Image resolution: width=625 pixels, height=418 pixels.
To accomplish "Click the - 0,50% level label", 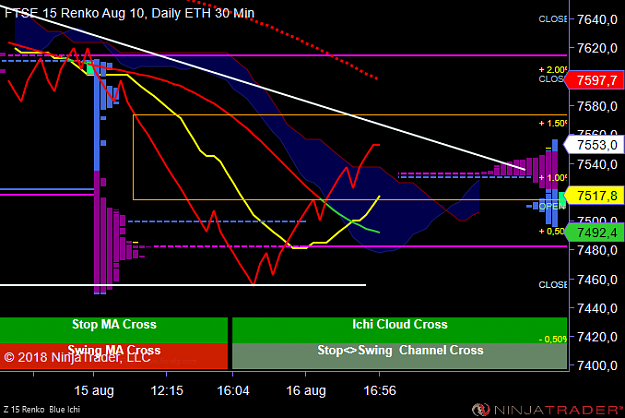I will click(552, 339).
